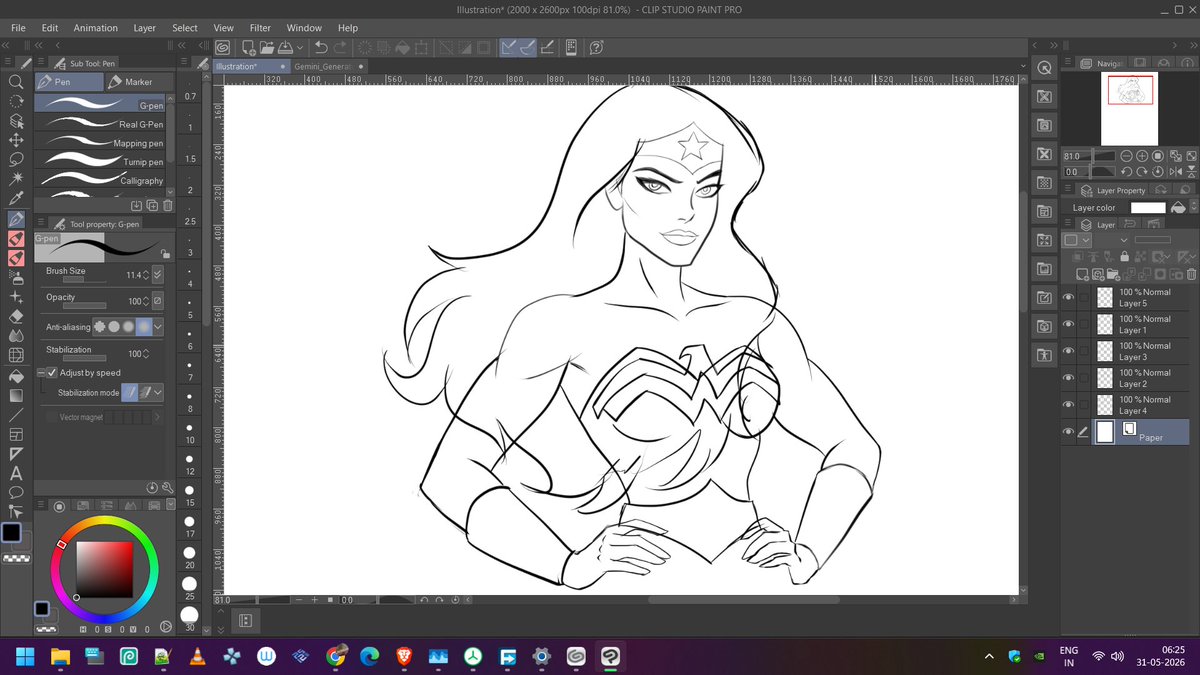Select the Fill bucket tool
This screenshot has width=1200, height=675.
(16, 376)
